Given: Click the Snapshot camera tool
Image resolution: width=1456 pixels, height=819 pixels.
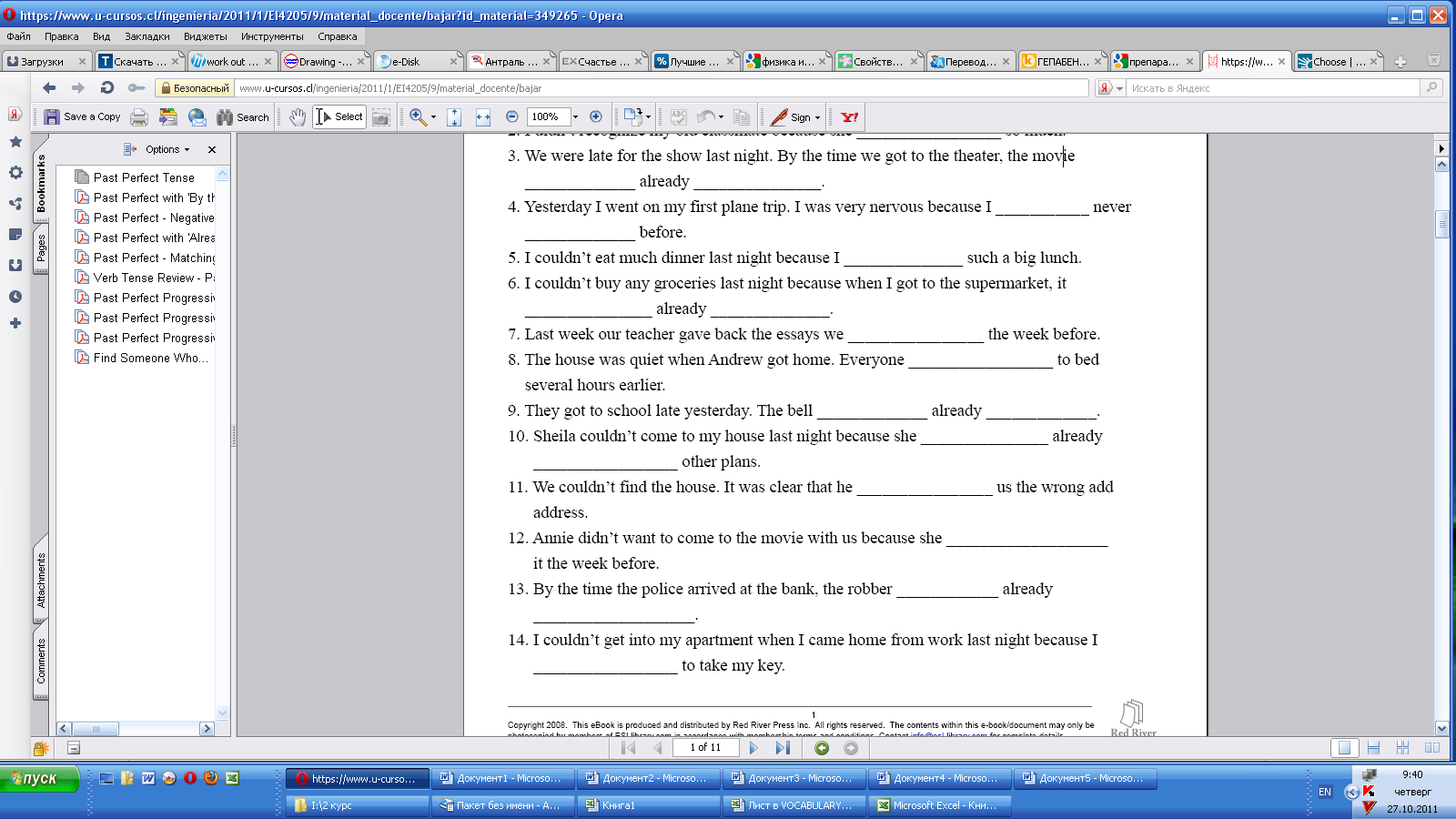Looking at the screenshot, I should pyautogui.click(x=381, y=116).
